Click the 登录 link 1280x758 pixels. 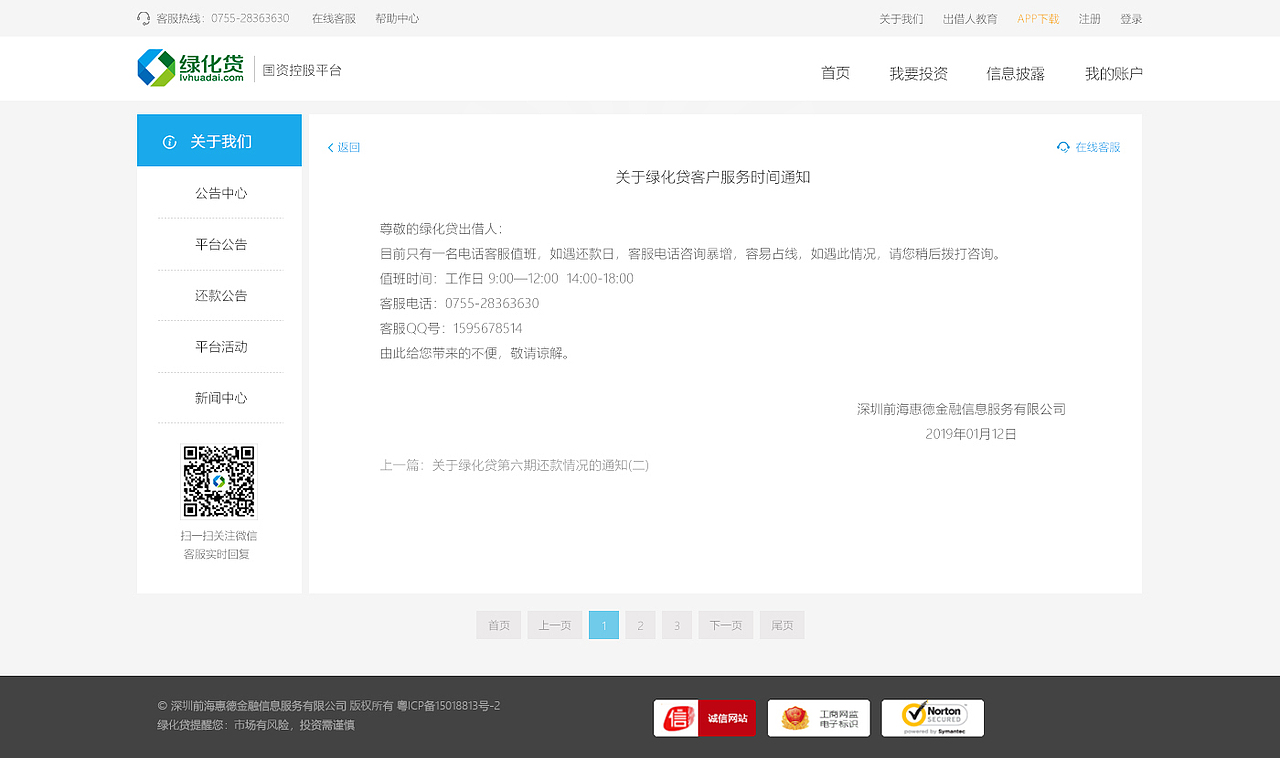tap(1130, 18)
